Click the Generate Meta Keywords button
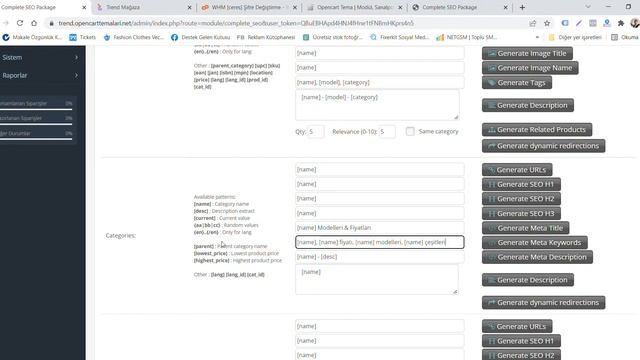The height and width of the screenshot is (360, 640). (x=534, y=242)
